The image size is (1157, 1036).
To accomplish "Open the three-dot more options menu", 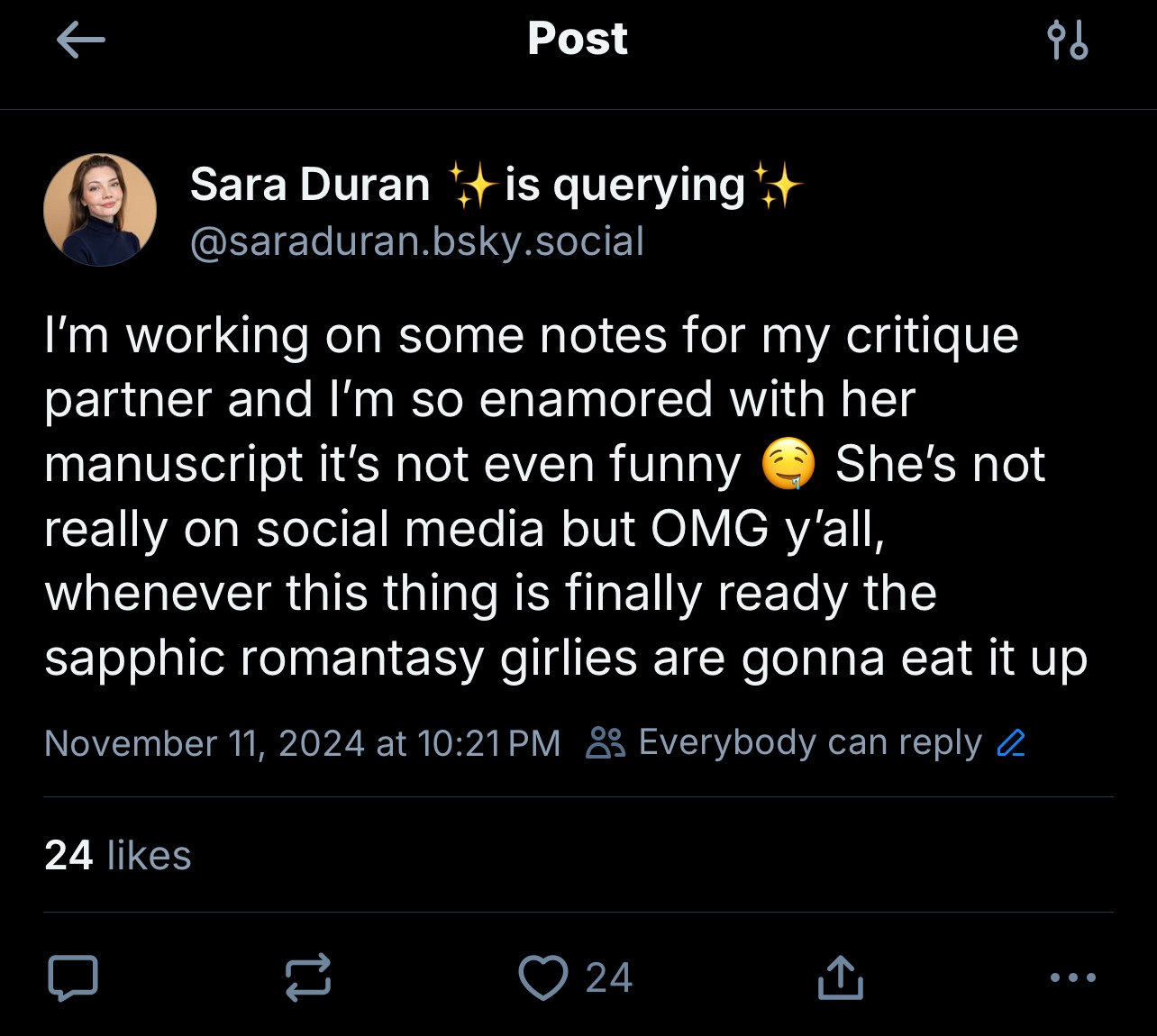I will pos(1073,977).
